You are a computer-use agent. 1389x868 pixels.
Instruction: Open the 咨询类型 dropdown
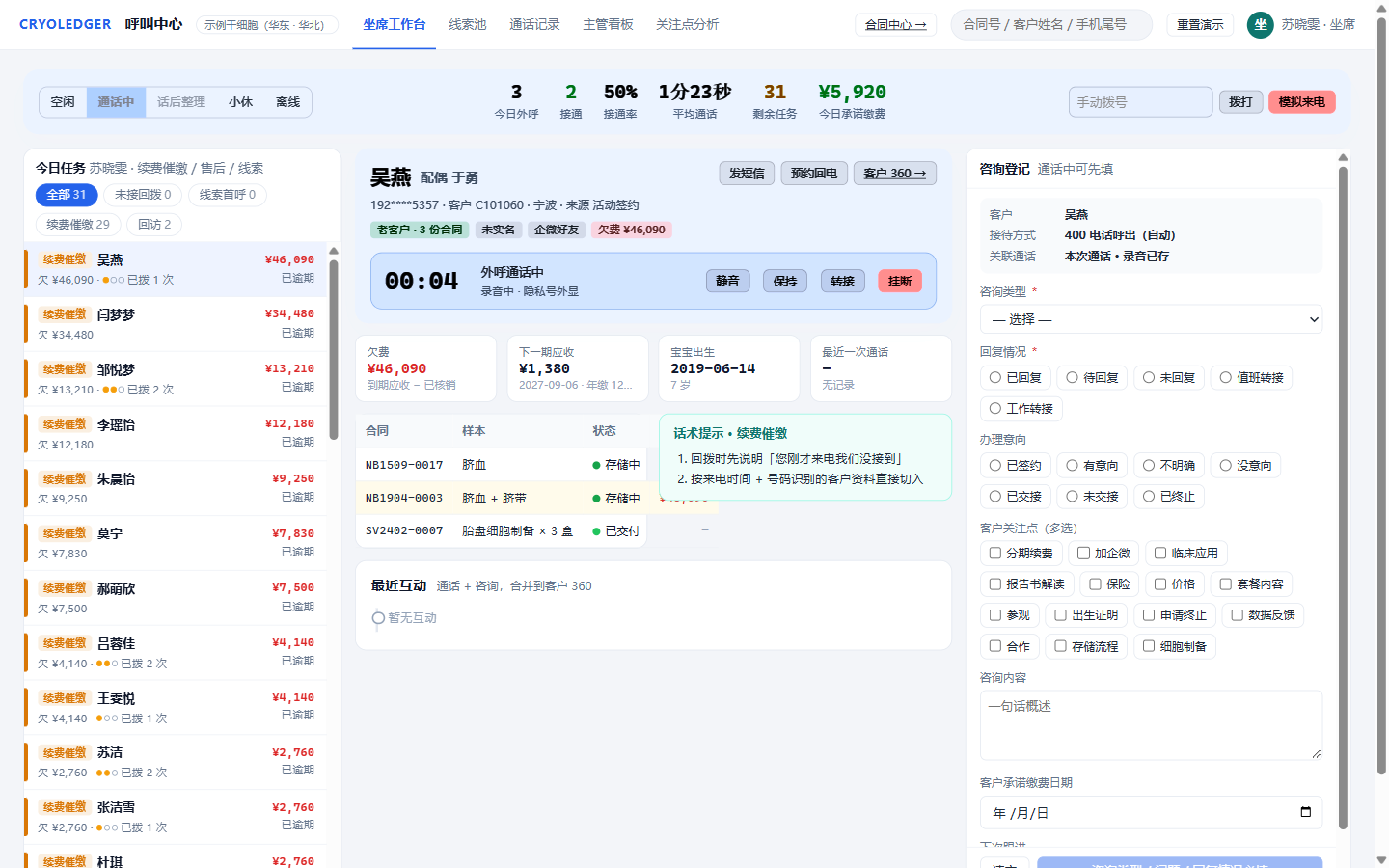point(1151,319)
